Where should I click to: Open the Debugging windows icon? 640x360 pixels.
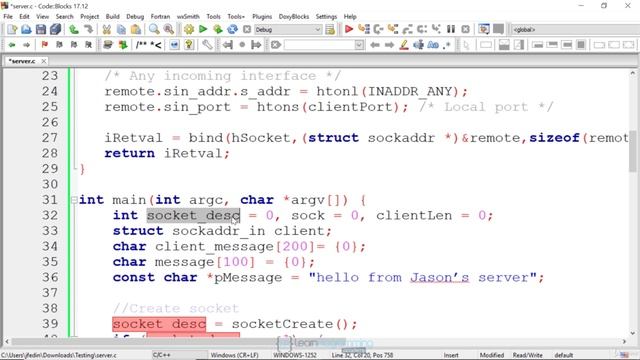click(484, 29)
